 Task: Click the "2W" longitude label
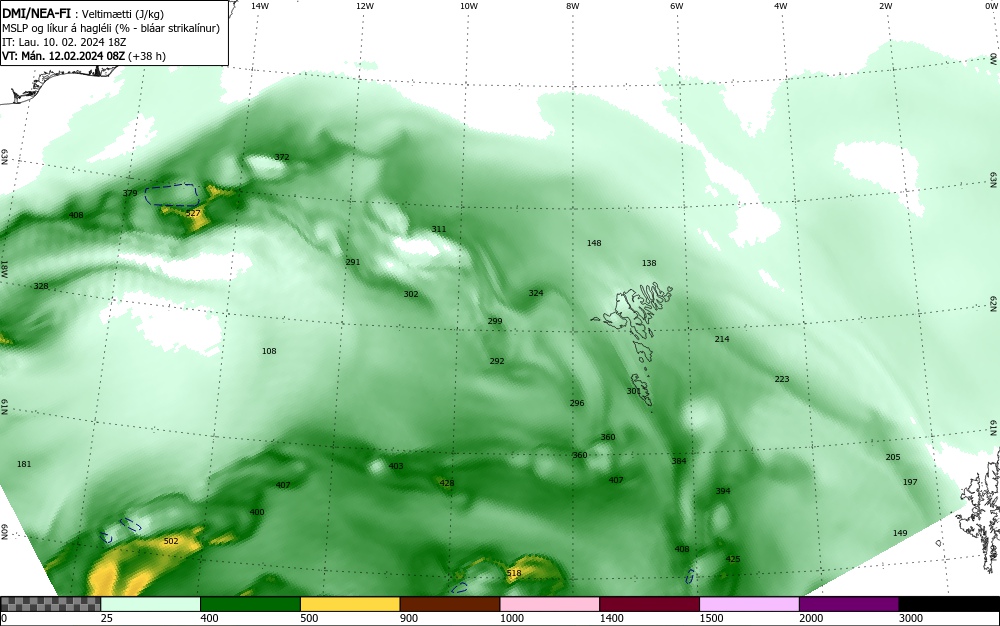click(x=885, y=6)
